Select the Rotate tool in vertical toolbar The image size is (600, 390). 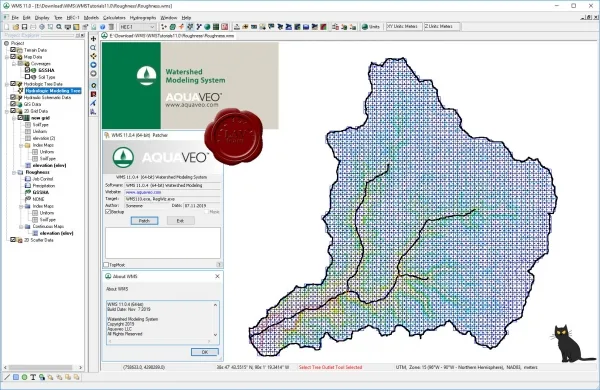pyautogui.click(x=93, y=56)
